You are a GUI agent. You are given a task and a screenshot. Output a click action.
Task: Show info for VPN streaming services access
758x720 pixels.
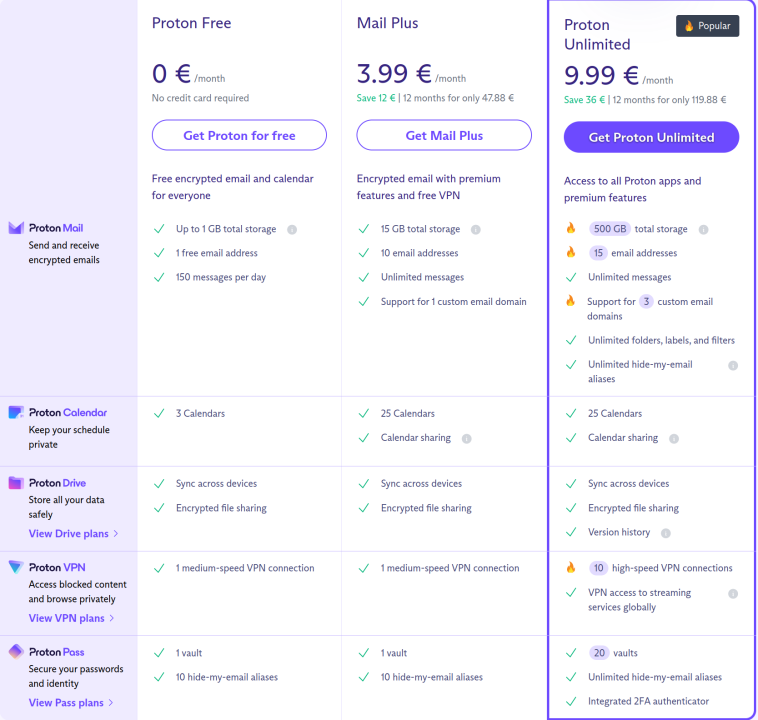[x=733, y=593]
